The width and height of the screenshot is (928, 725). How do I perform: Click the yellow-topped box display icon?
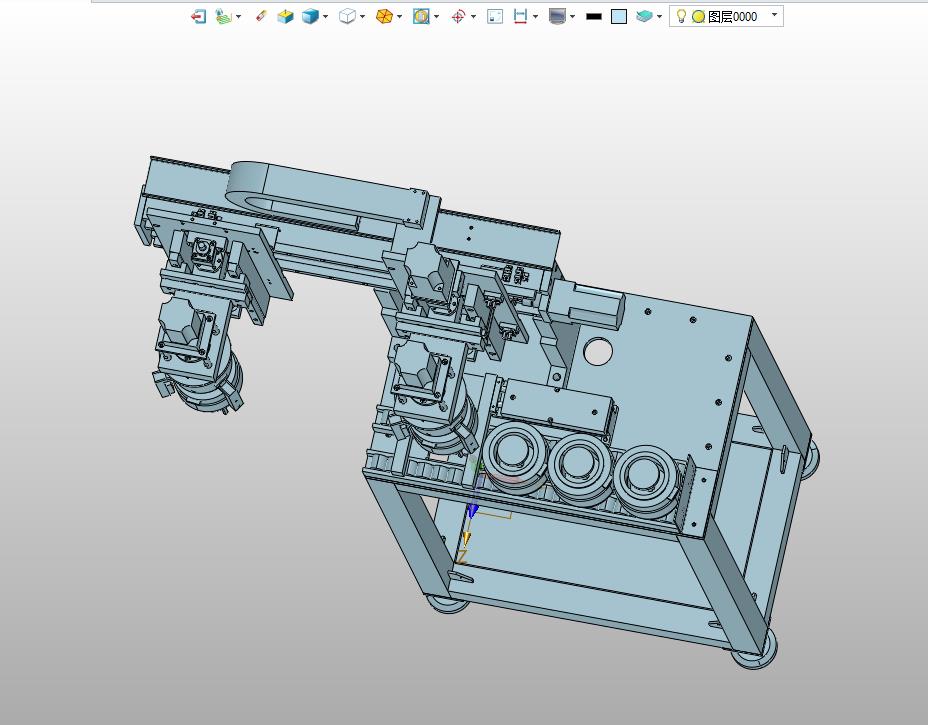click(285, 16)
